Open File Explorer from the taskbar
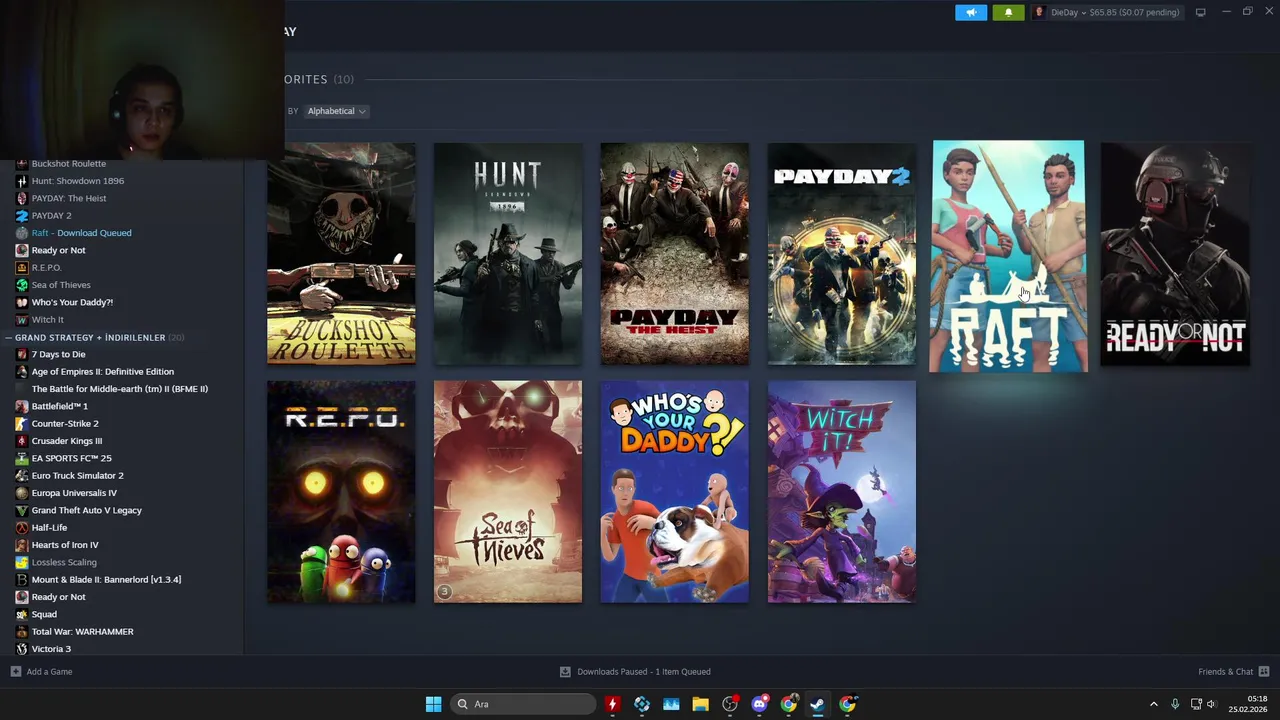 coord(700,704)
